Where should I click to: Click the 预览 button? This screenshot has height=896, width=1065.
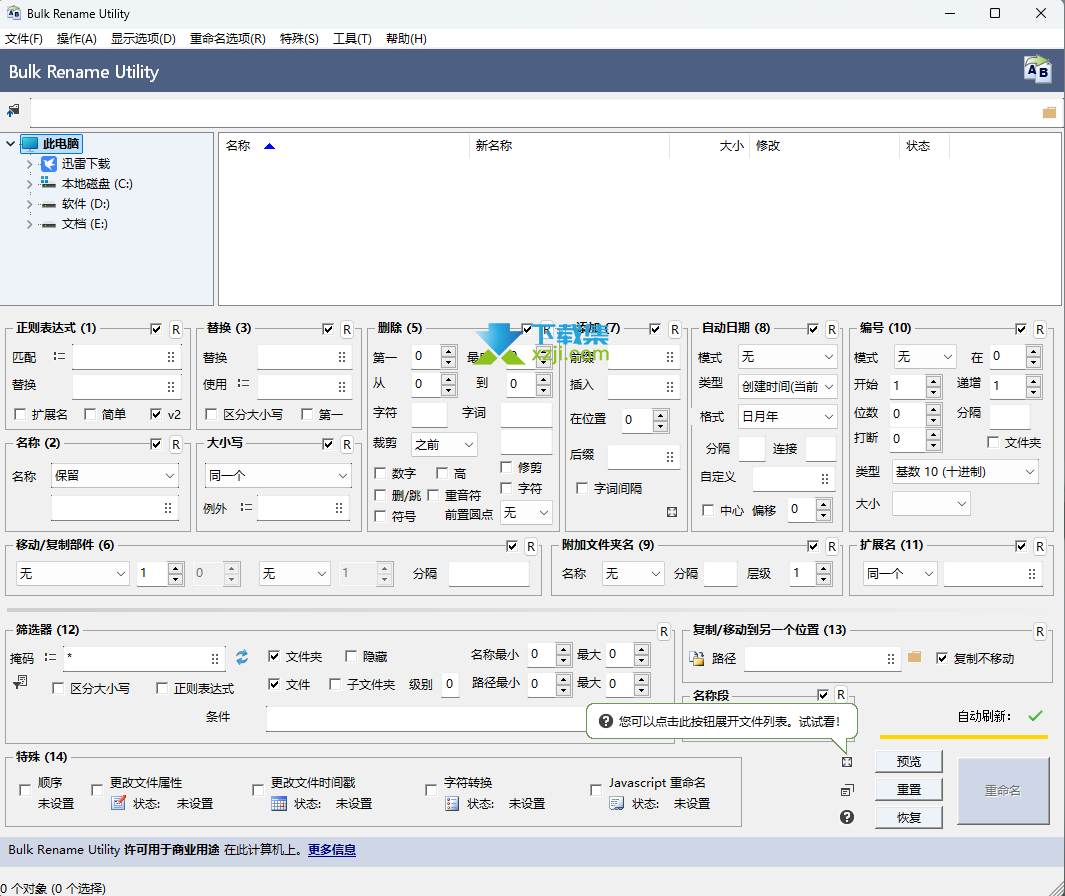[909, 761]
